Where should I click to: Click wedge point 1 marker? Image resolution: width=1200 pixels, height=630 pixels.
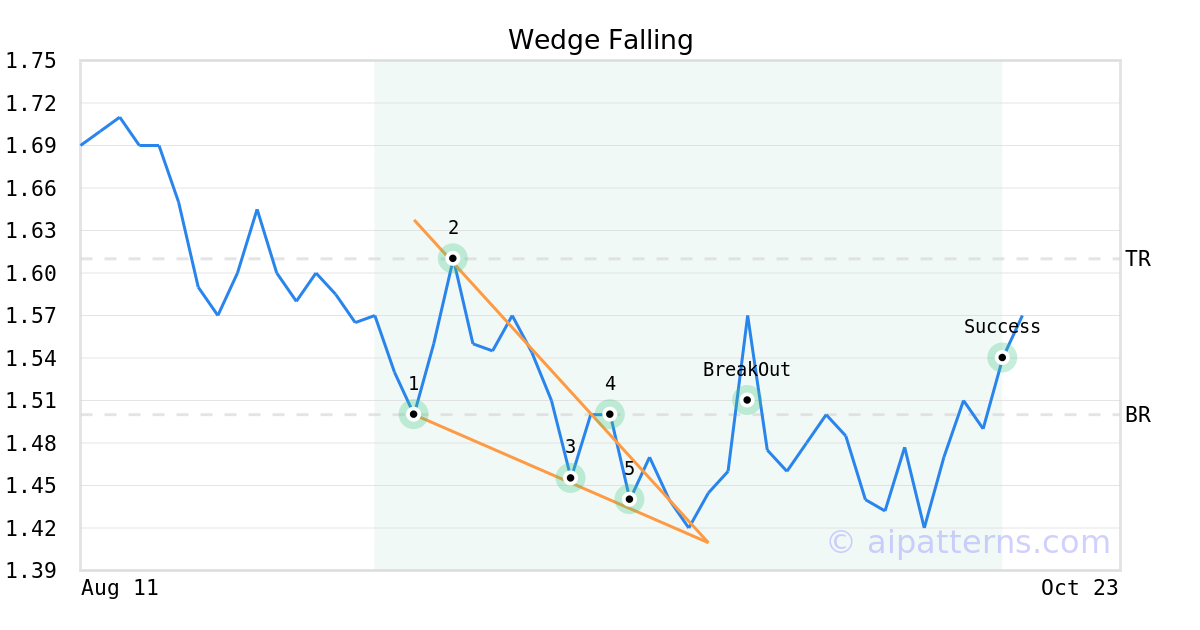pyautogui.click(x=413, y=414)
